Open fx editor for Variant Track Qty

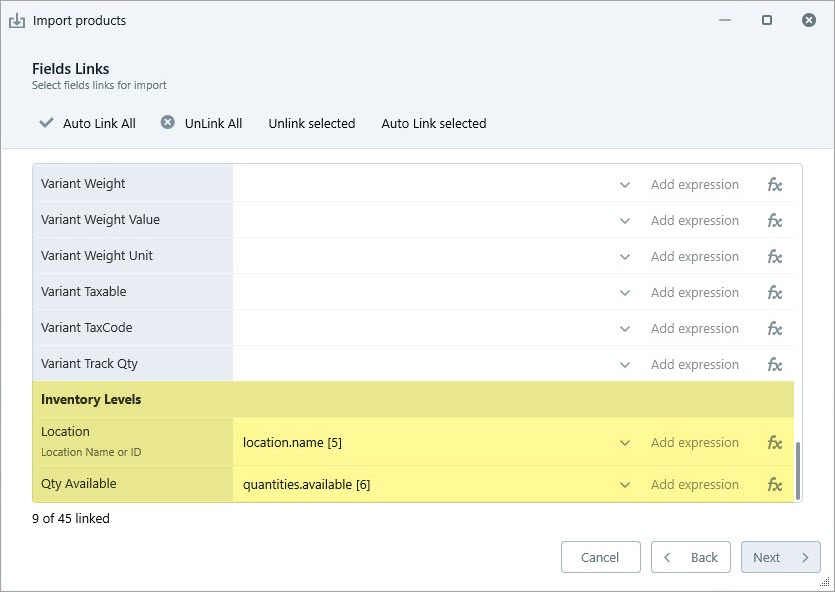[774, 365]
